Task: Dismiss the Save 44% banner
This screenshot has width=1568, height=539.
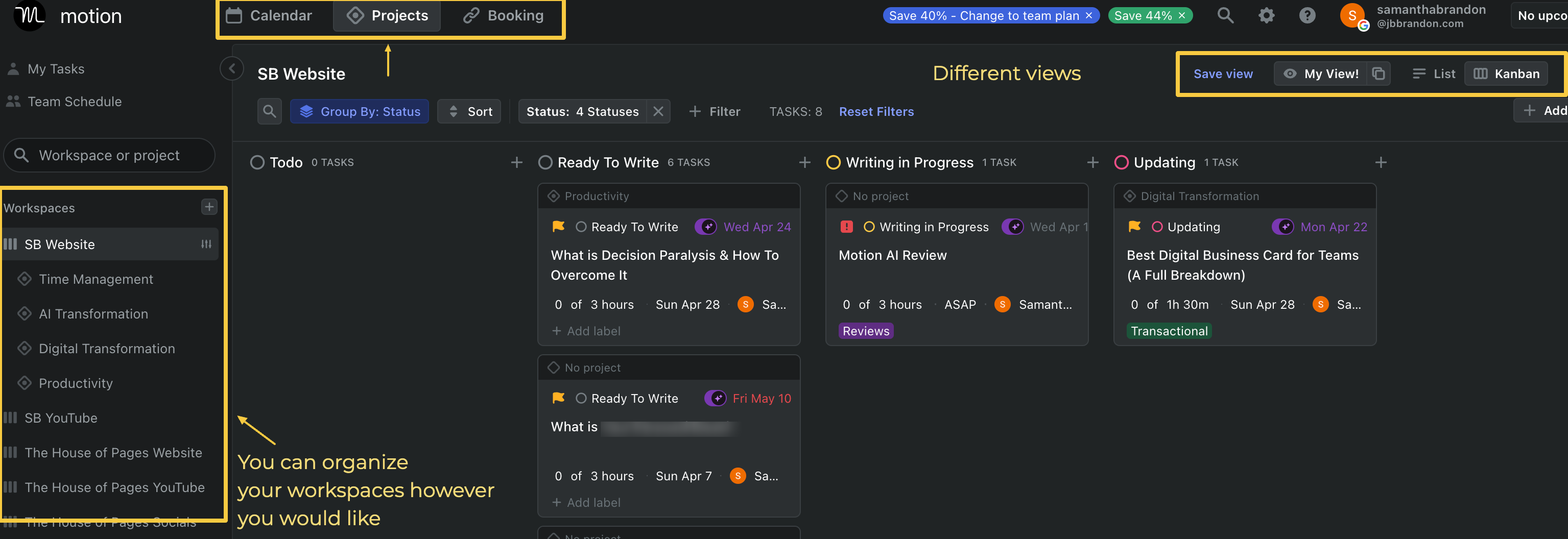Action: tap(1181, 16)
